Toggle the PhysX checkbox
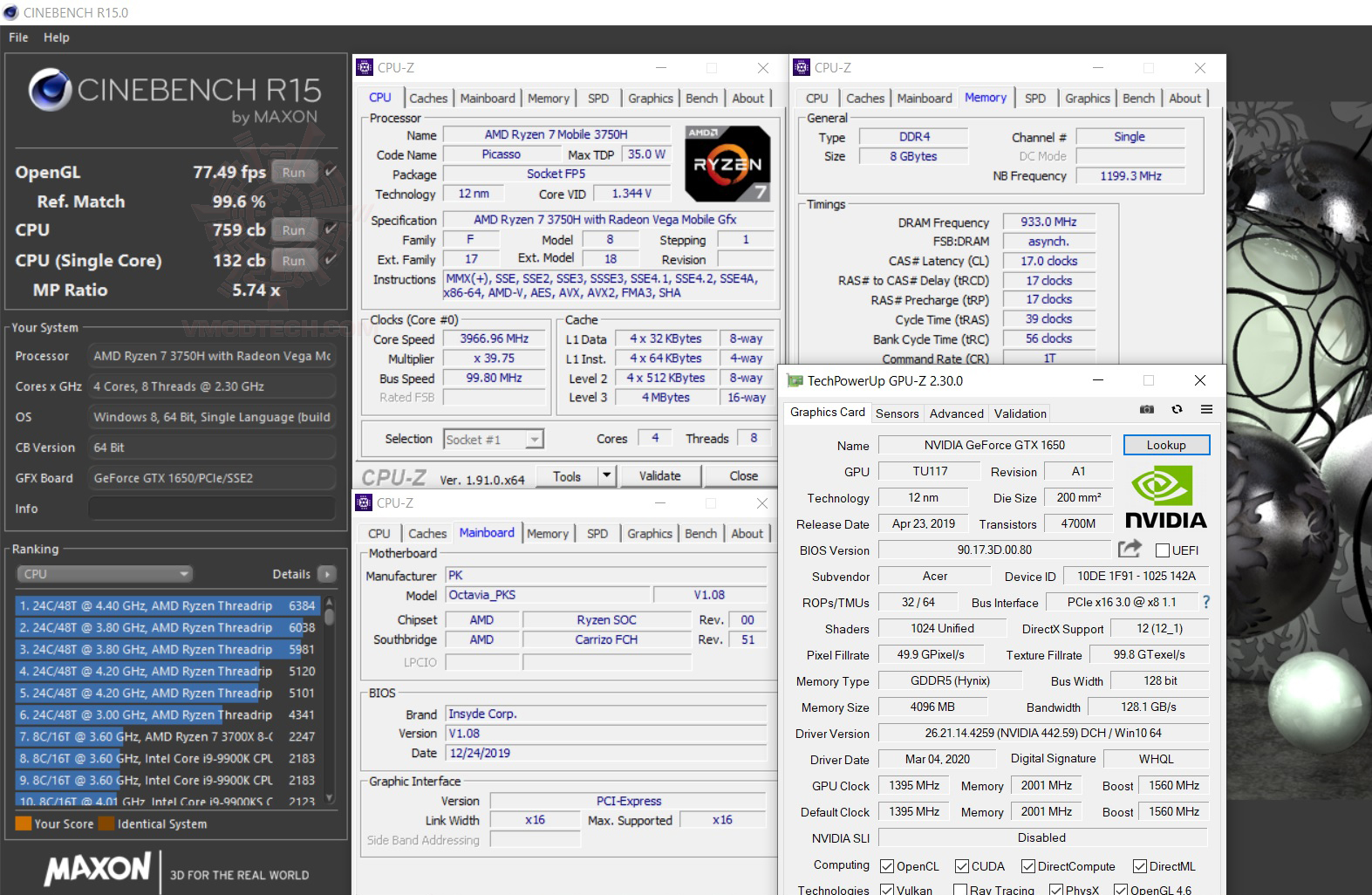This screenshot has height=895, width=1372. click(x=1055, y=890)
